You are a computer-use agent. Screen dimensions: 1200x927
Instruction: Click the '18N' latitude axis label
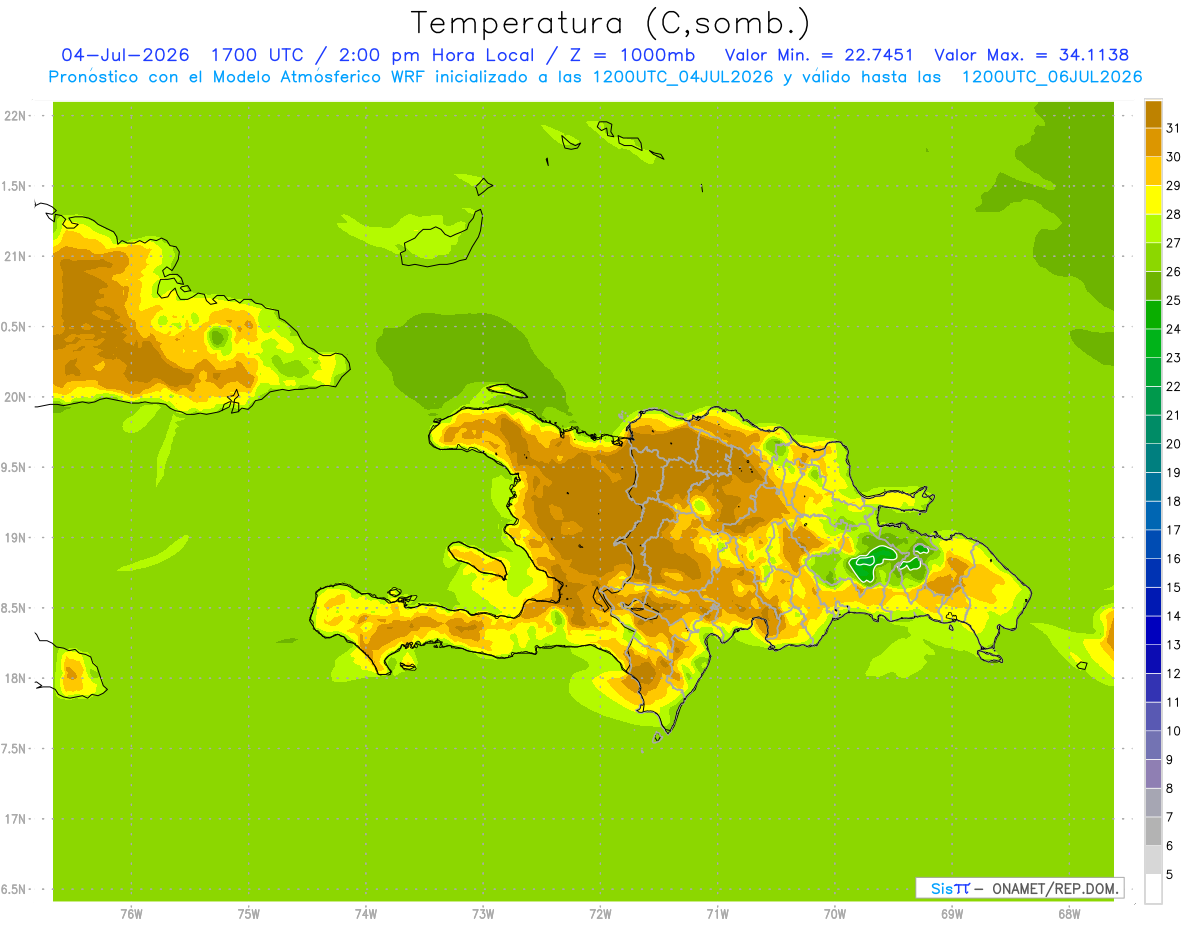[16, 678]
